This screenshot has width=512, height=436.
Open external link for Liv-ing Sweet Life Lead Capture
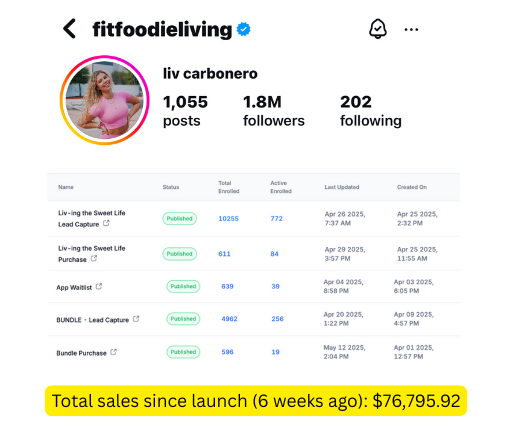pyautogui.click(x=106, y=223)
